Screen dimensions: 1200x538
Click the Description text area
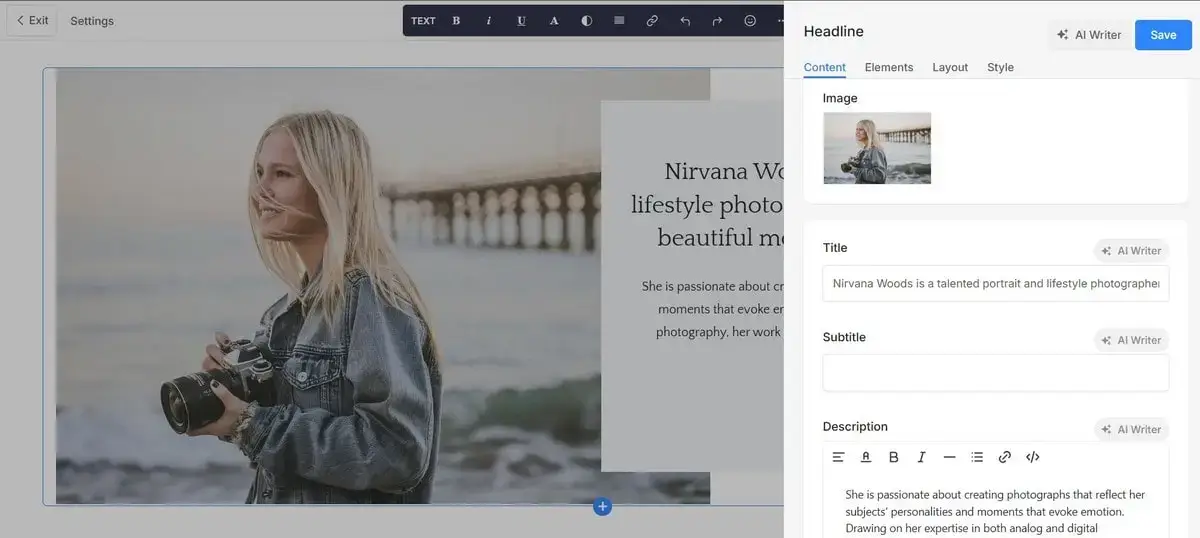tap(995, 510)
